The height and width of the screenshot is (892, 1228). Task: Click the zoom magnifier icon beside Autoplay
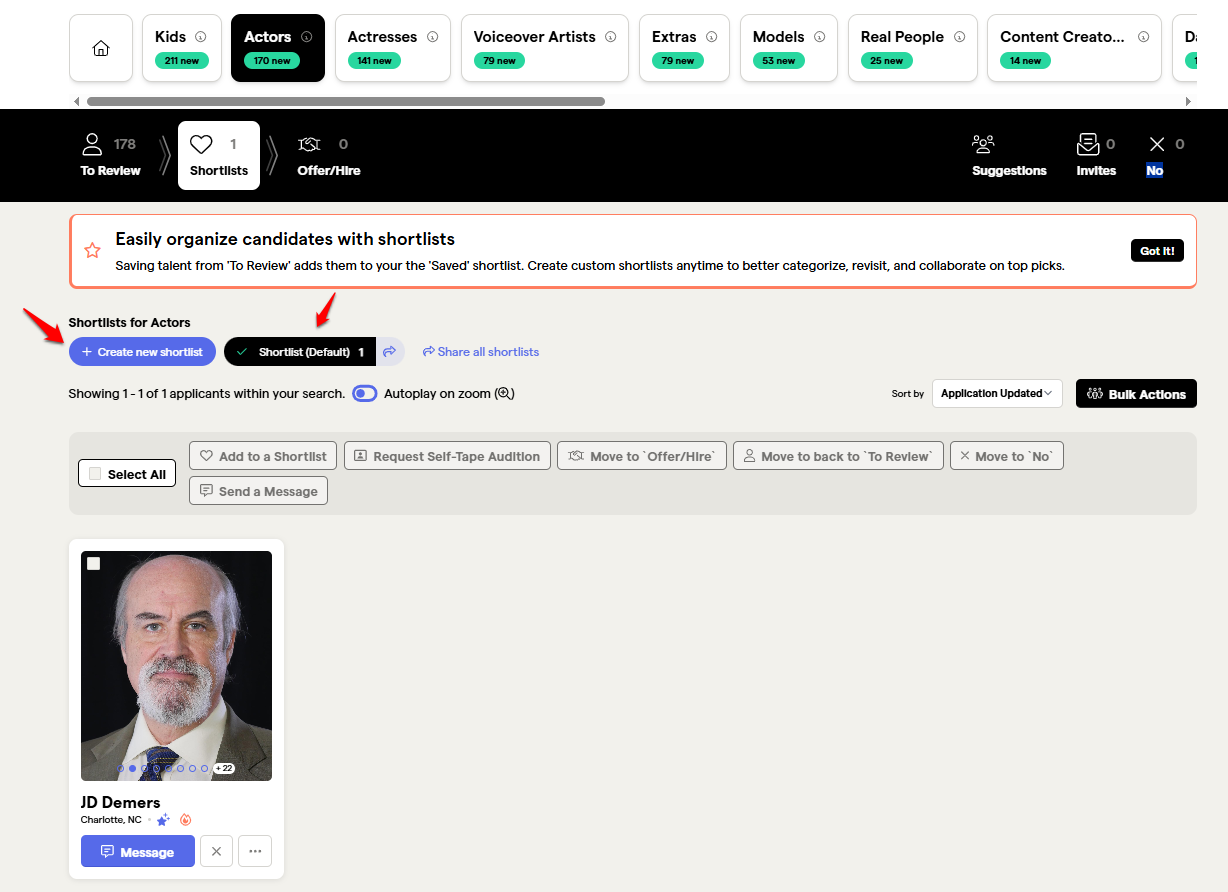(504, 394)
